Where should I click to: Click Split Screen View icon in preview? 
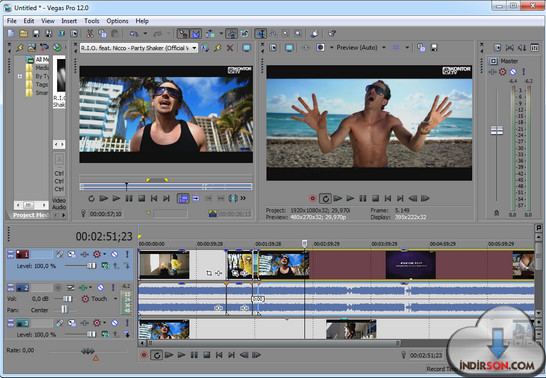(320, 47)
